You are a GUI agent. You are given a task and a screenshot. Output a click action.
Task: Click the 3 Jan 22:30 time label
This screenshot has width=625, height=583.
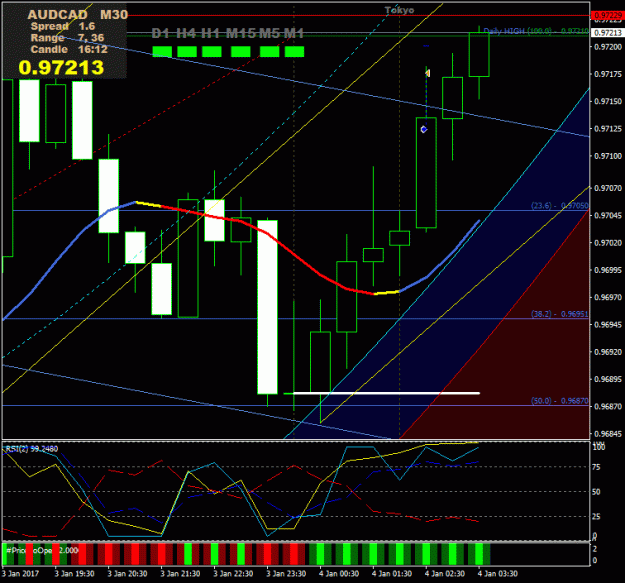234,574
